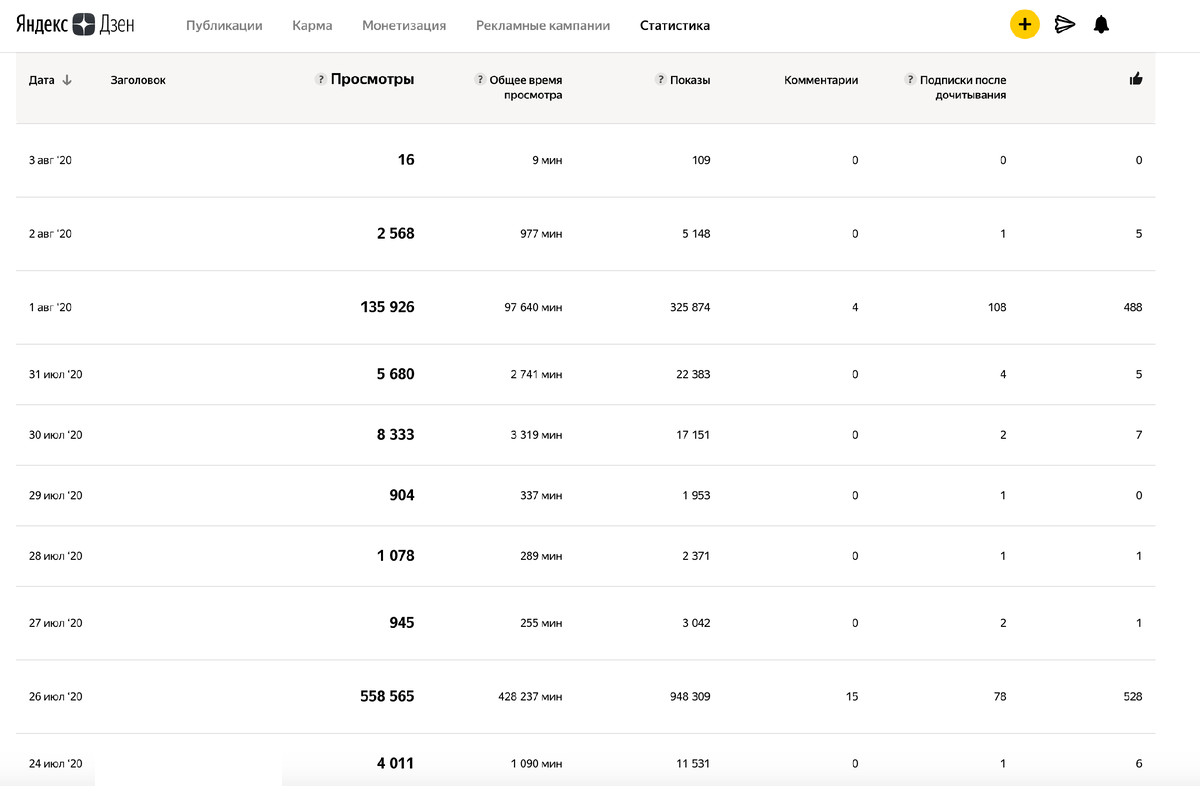1200x786 pixels.
Task: Click the help icon beside Общее время просмотра
Action: coord(481,80)
